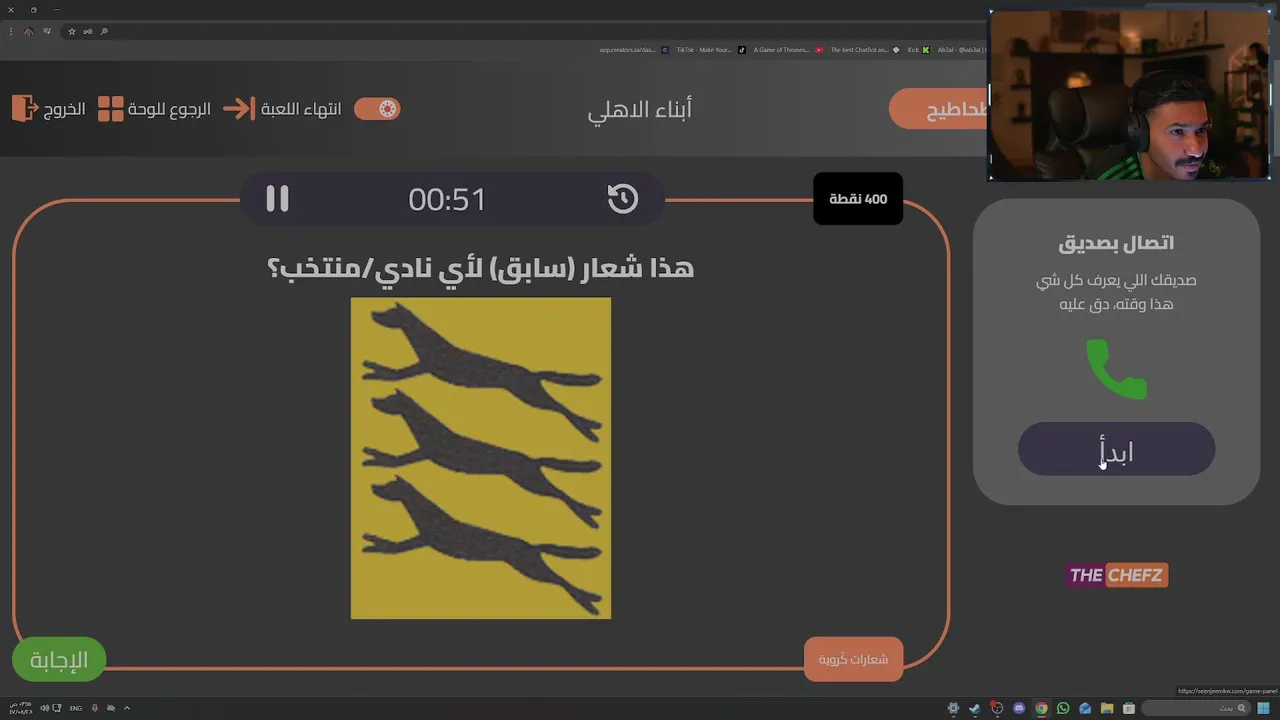Switch to Google Chrome in the taskbar

point(1041,708)
